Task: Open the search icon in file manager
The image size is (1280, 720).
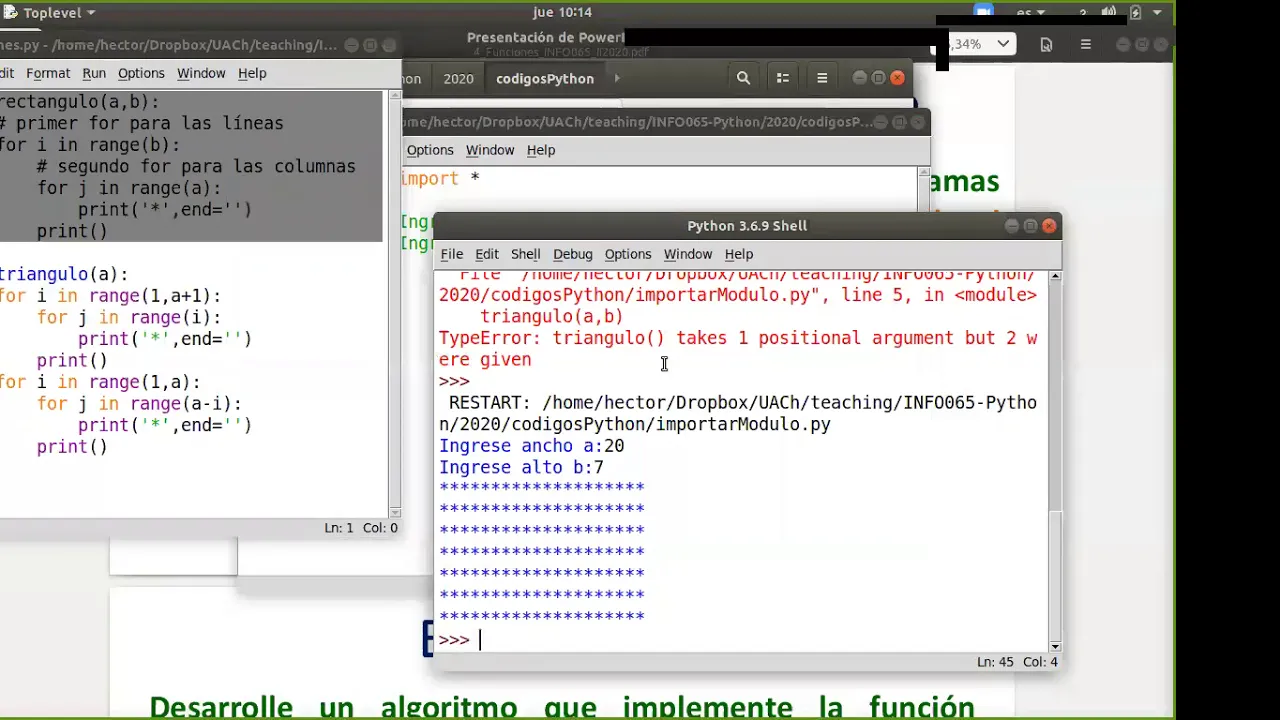Action: [743, 78]
